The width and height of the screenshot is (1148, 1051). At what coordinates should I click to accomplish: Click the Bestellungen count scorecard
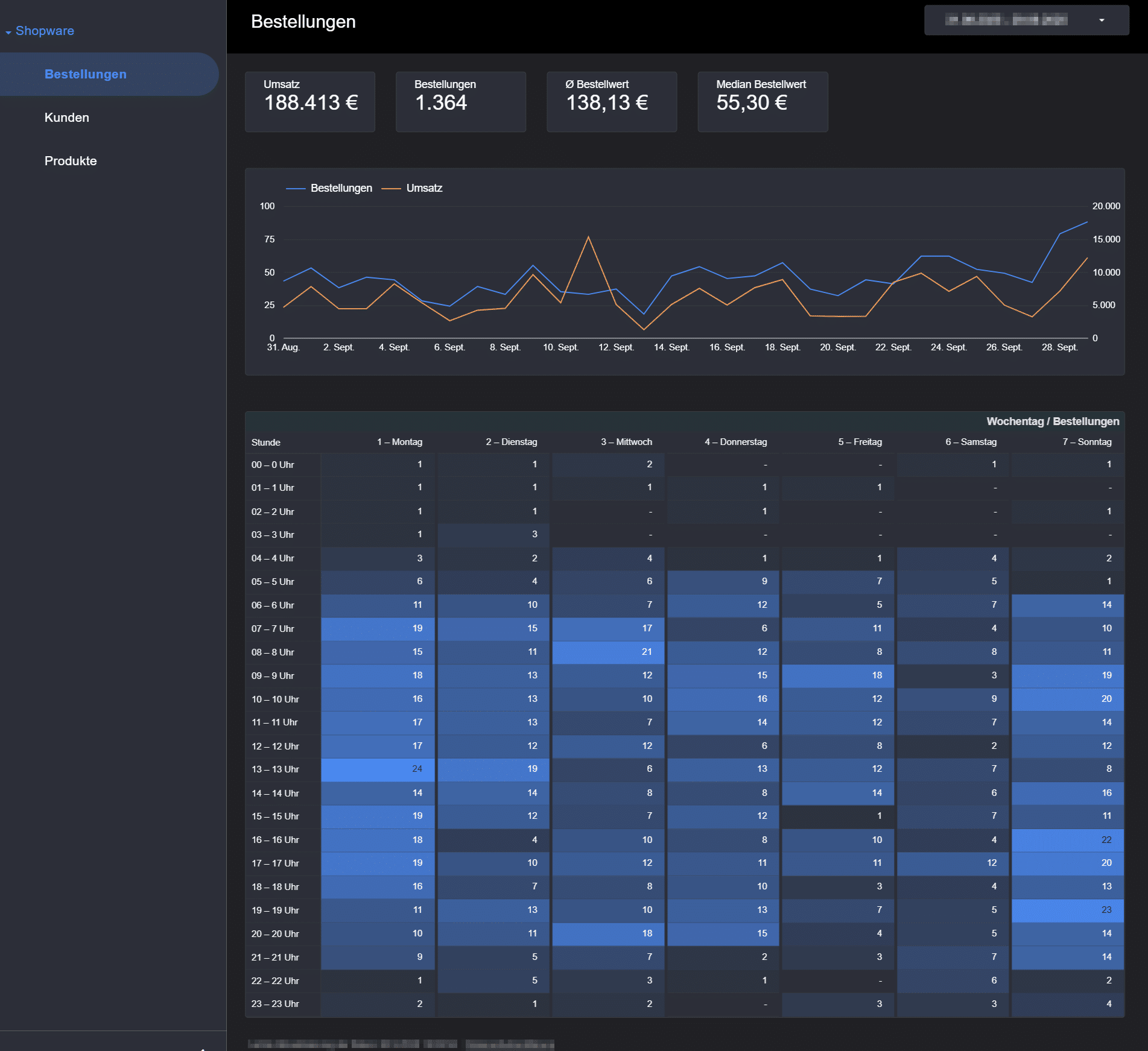461,101
